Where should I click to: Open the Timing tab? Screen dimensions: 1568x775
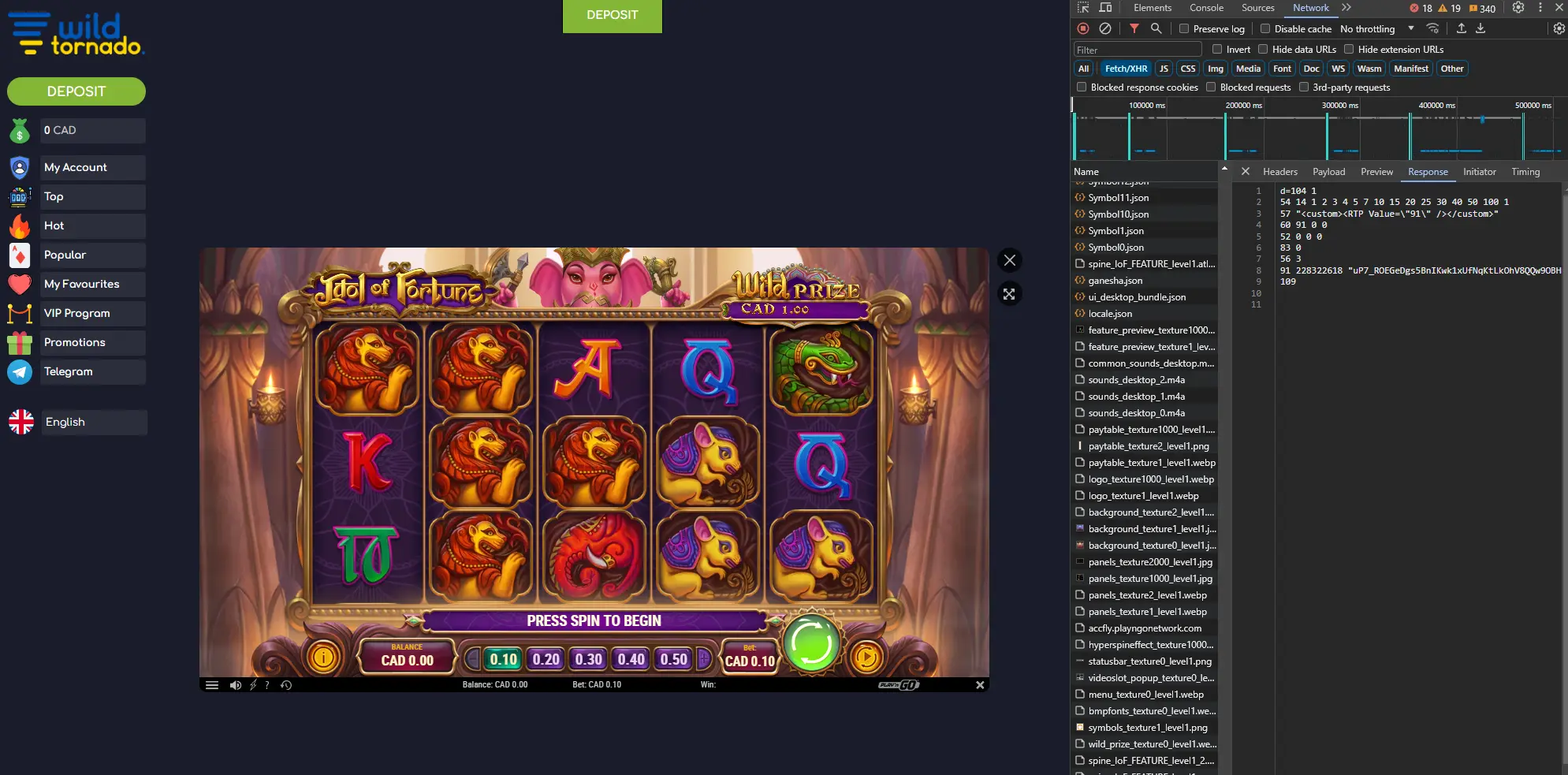pyautogui.click(x=1525, y=172)
